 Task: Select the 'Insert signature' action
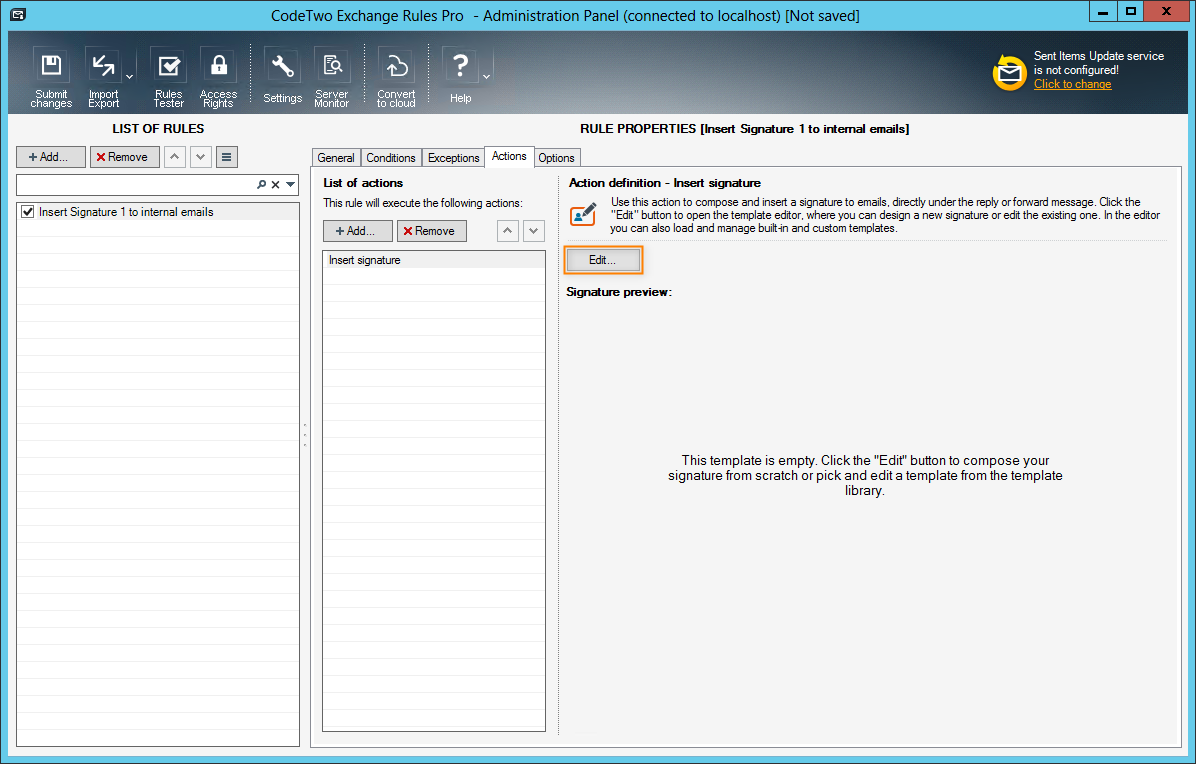click(433, 260)
